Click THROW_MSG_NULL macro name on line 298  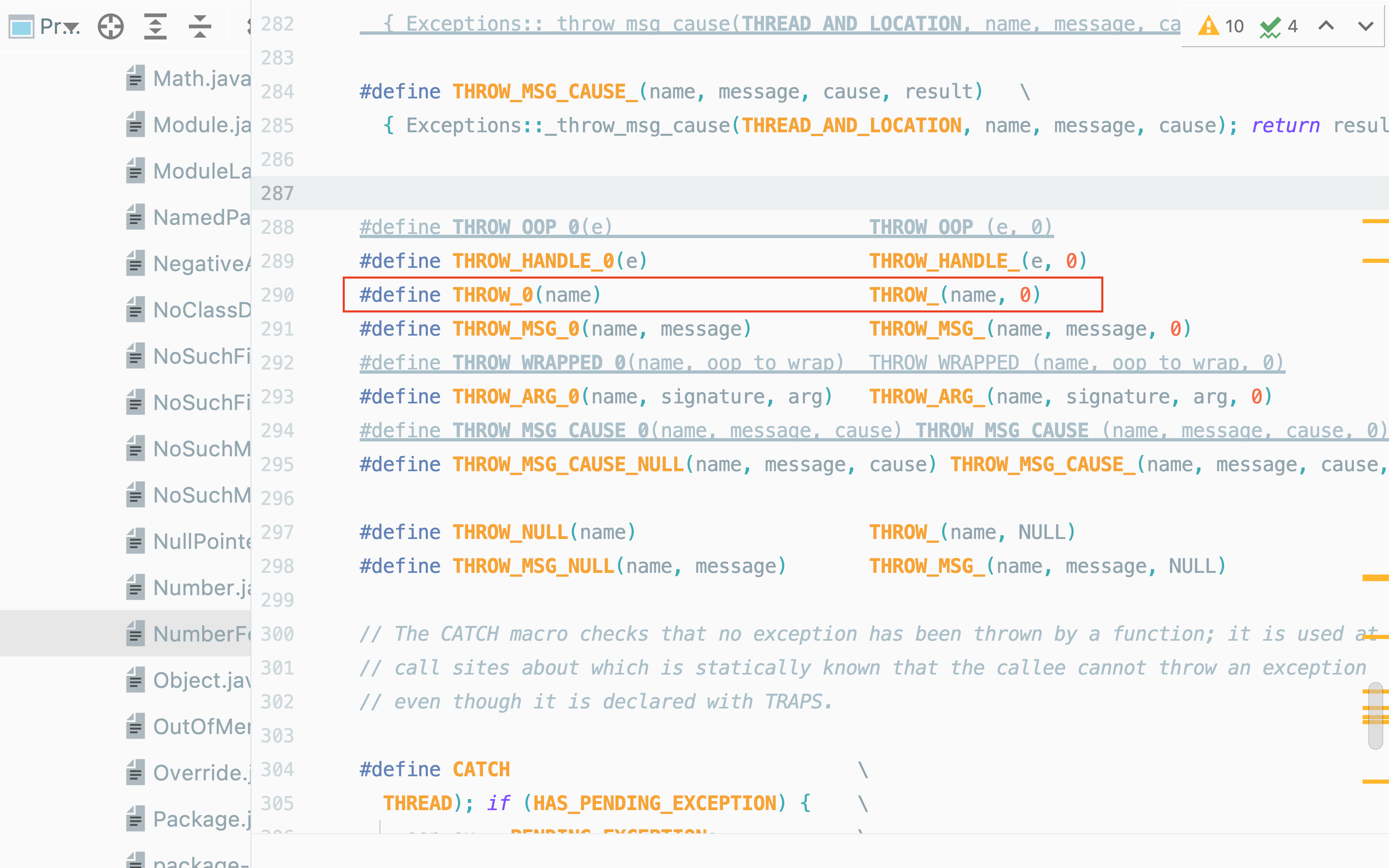[x=534, y=566]
